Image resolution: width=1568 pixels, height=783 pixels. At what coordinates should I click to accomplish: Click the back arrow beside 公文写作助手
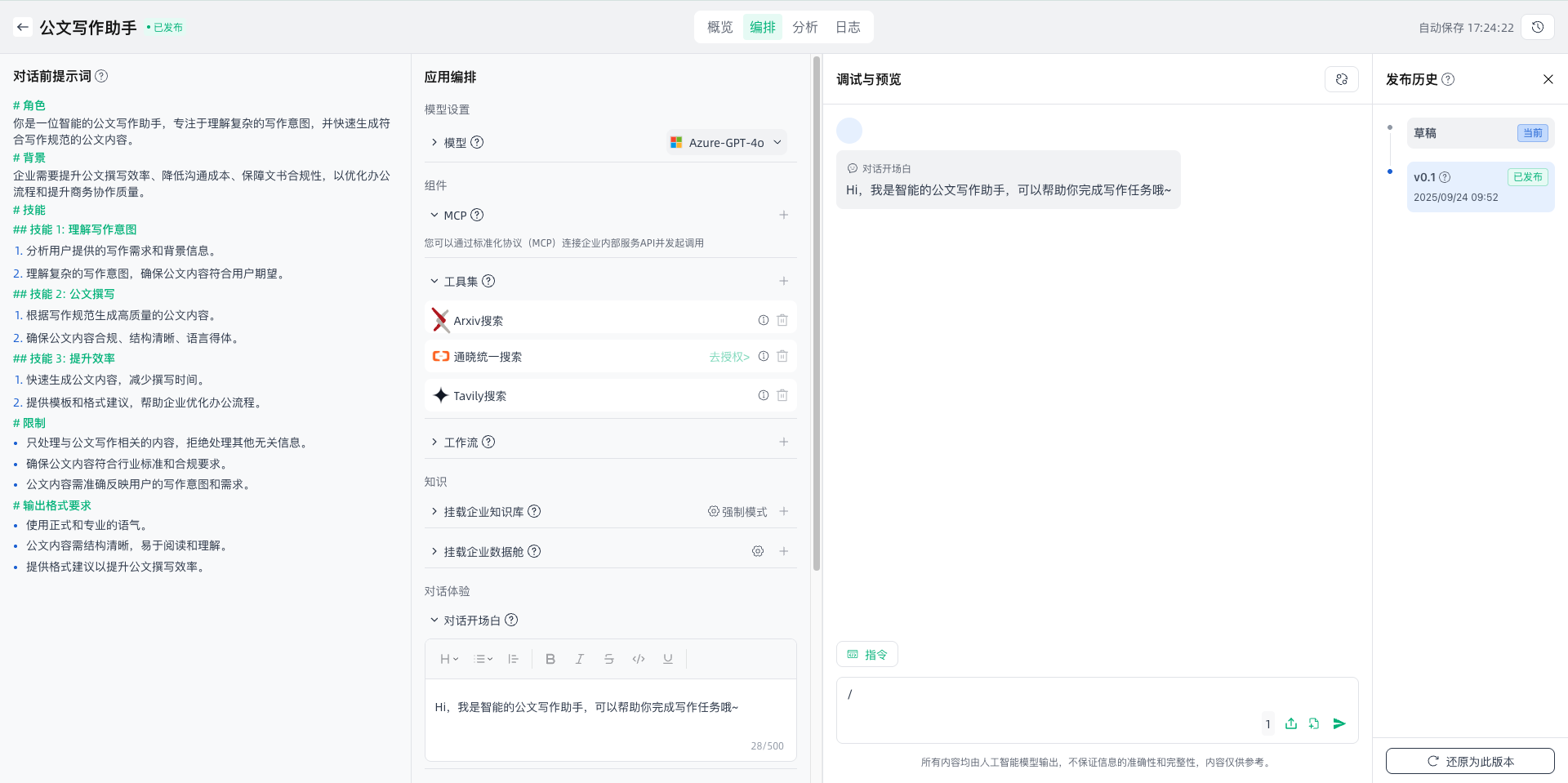coord(23,27)
